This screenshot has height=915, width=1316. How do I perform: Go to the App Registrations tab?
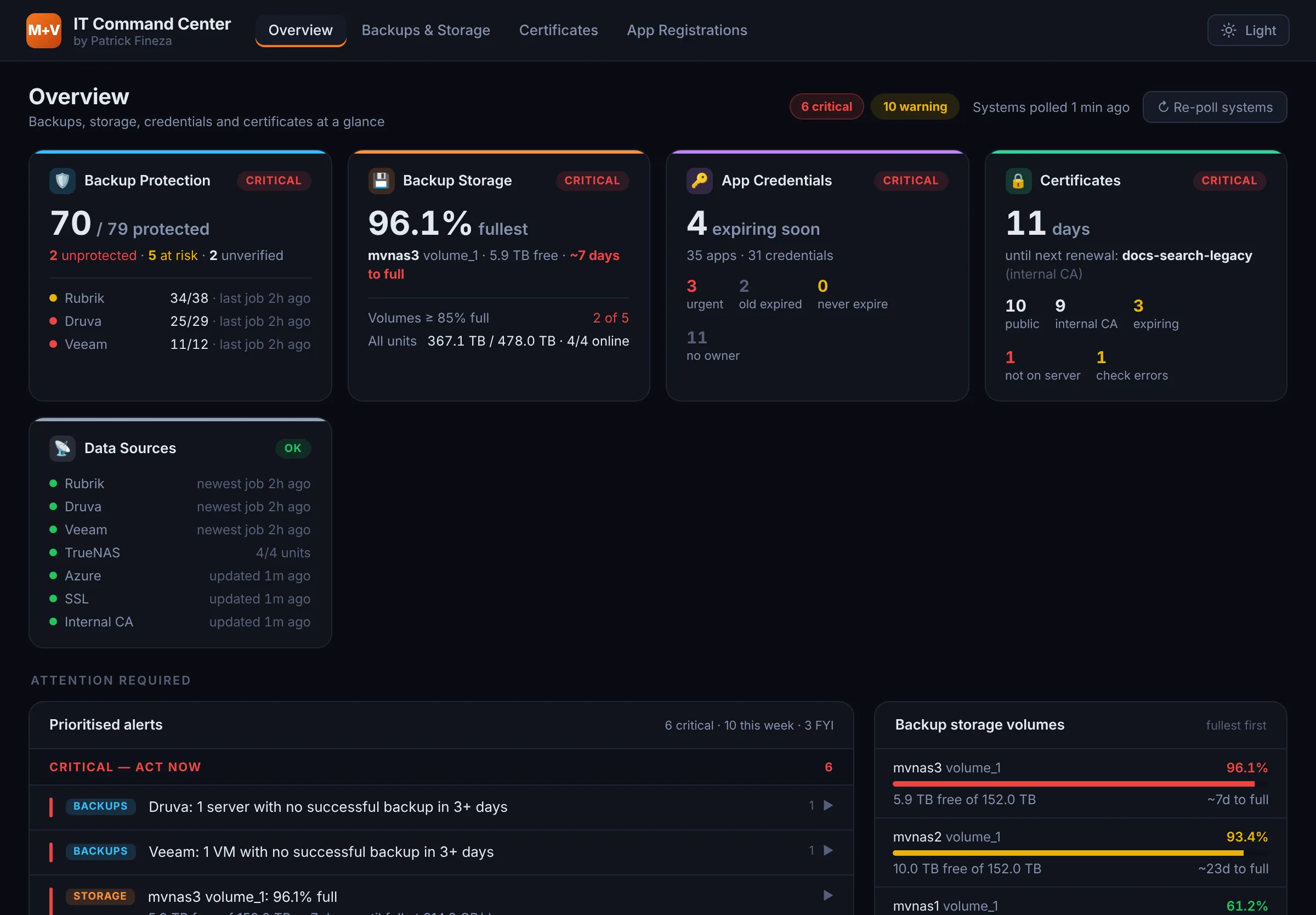point(687,30)
